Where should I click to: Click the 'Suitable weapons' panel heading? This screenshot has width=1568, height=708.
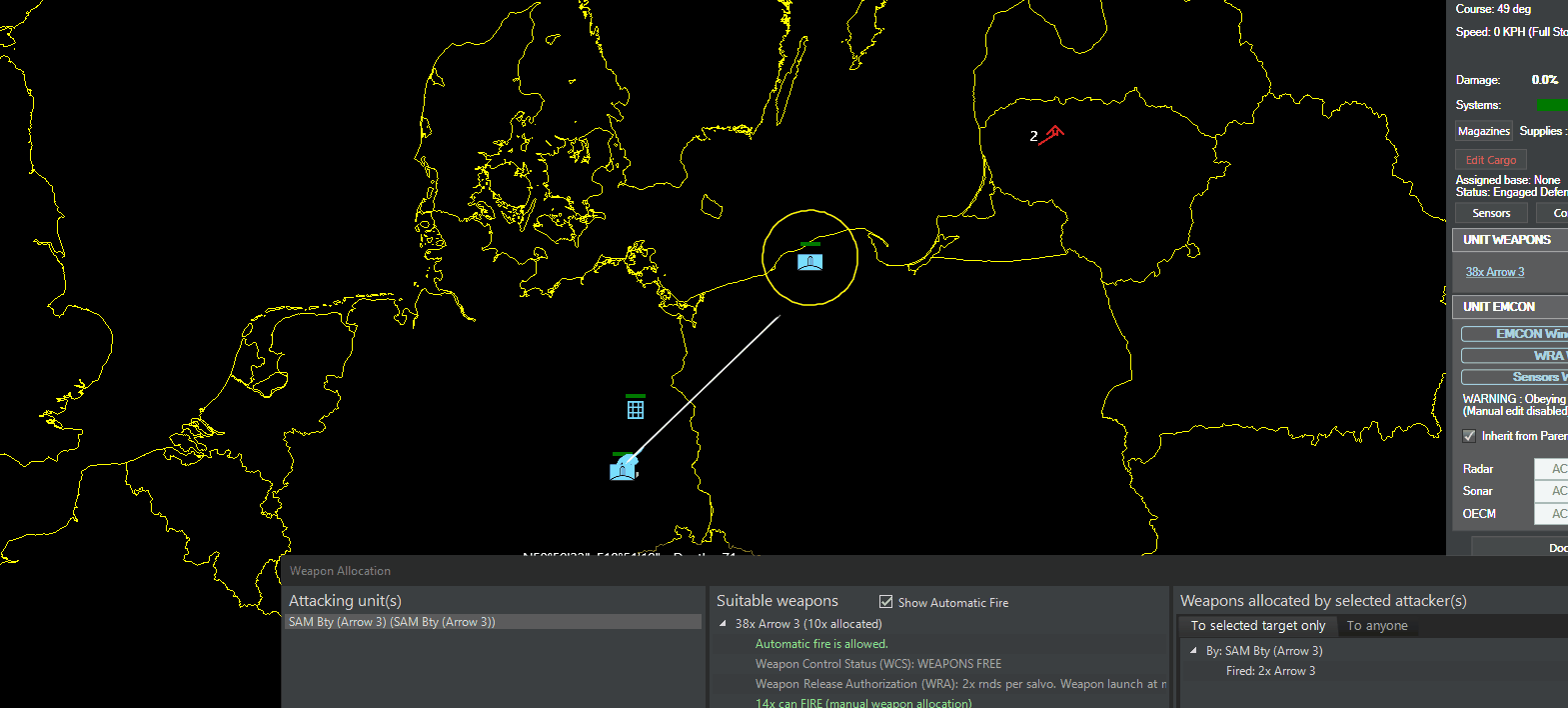pos(778,601)
